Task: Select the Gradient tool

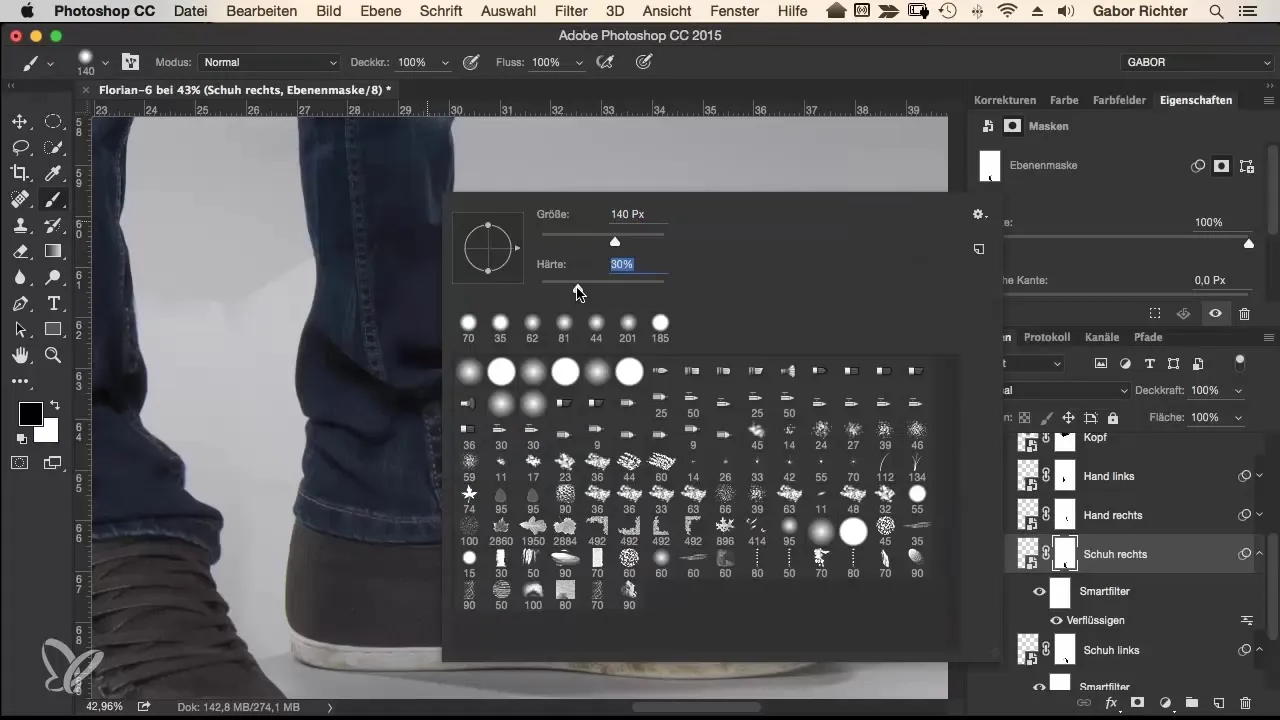Action: coord(53,252)
